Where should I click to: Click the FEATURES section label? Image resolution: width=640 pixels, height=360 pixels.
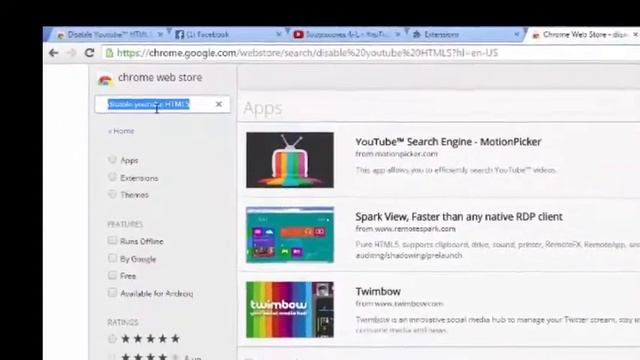click(x=125, y=224)
